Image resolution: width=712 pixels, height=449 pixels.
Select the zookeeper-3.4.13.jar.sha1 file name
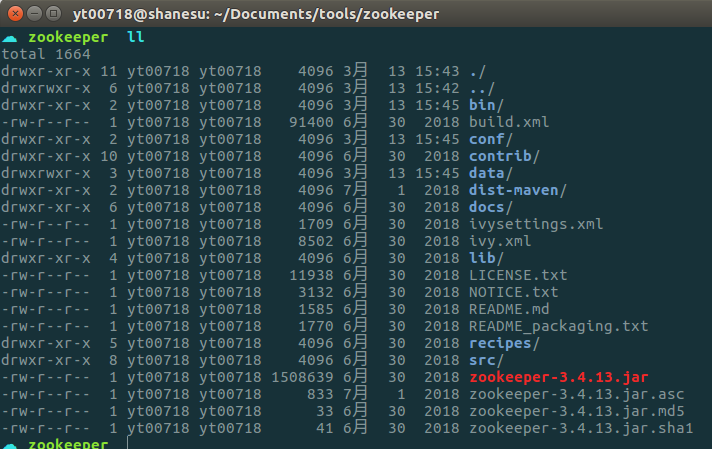point(581,428)
